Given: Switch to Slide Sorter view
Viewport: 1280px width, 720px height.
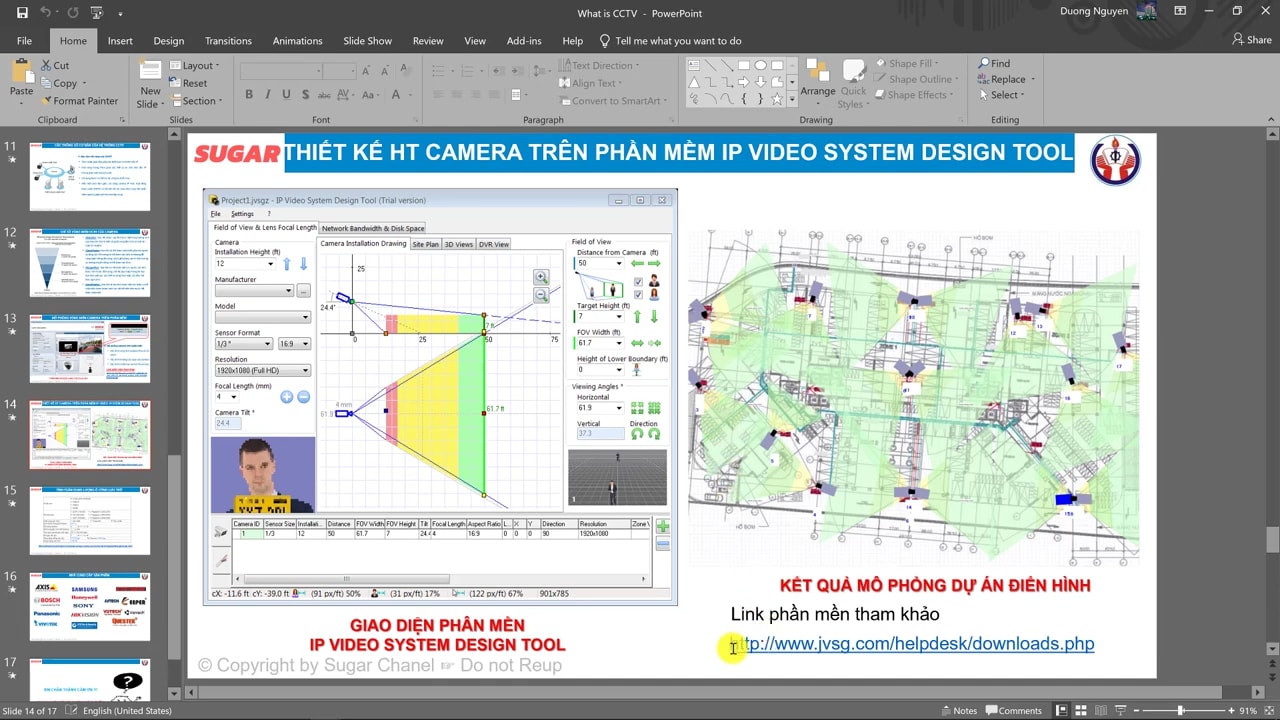Looking at the screenshot, I should pos(1081,710).
